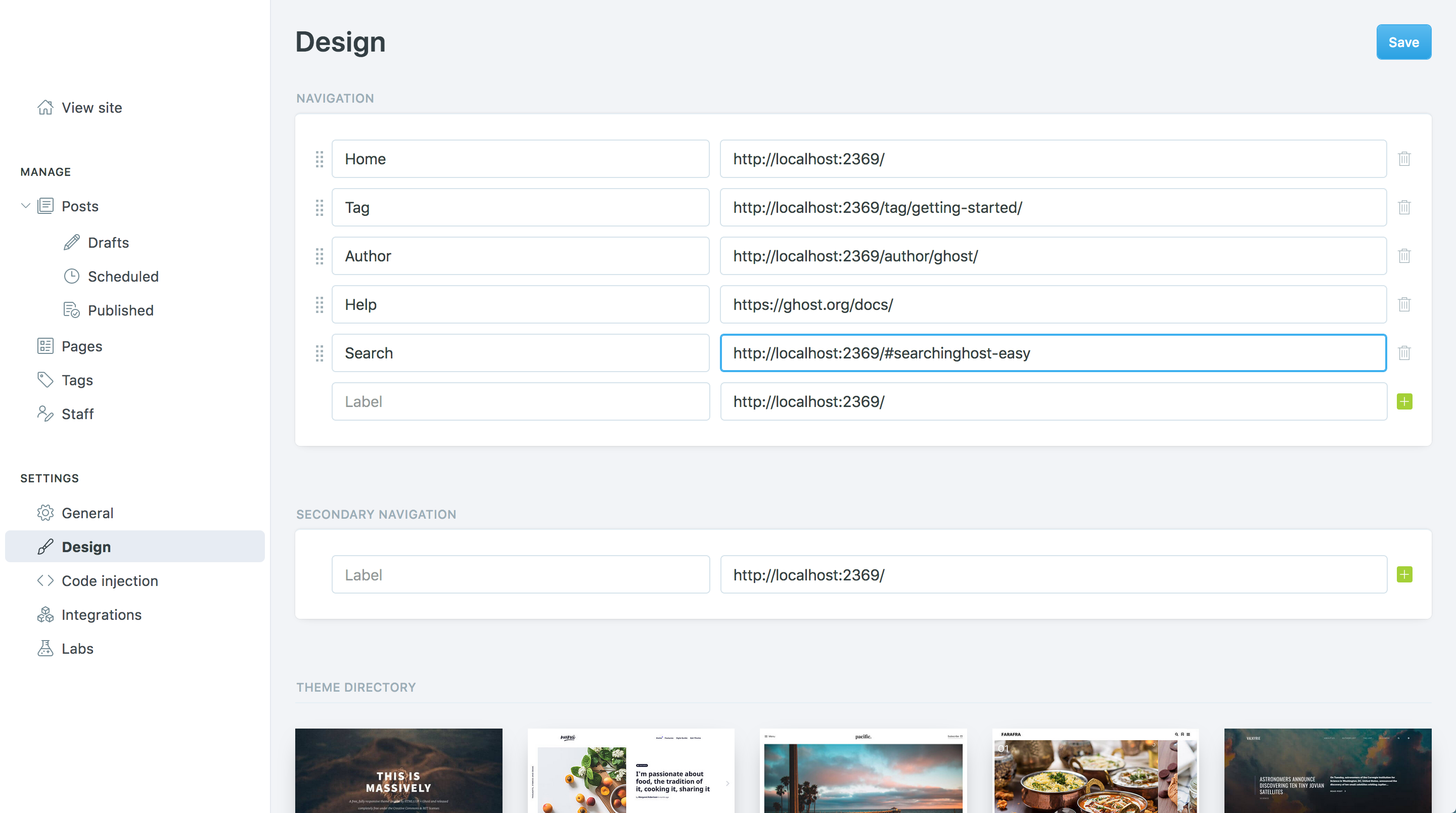
Task: Click the delete icon for Tag navigation item
Action: [1405, 207]
